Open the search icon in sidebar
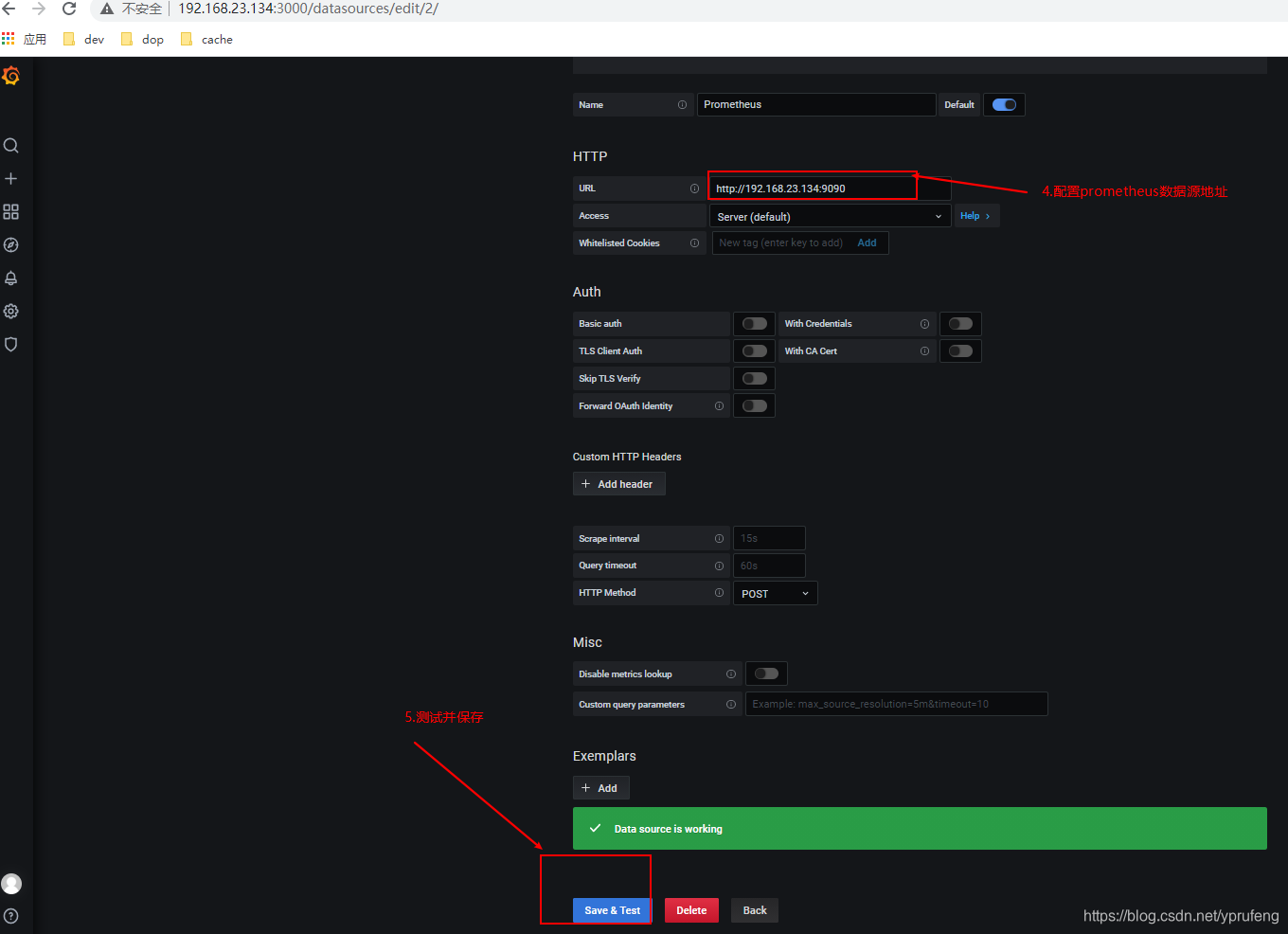 11,146
